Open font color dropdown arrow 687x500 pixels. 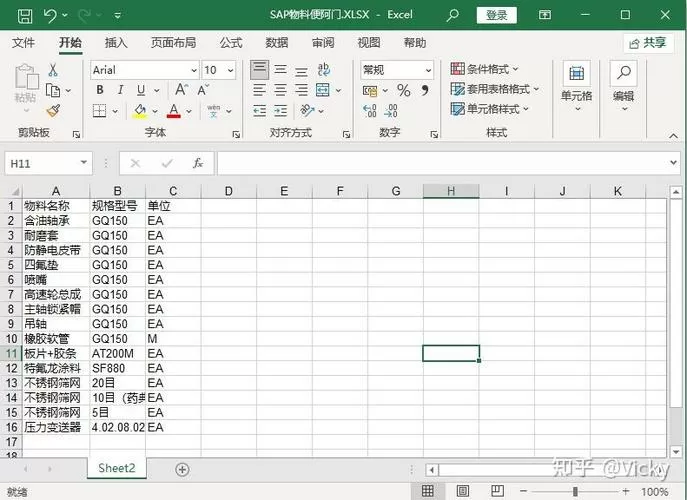189,111
